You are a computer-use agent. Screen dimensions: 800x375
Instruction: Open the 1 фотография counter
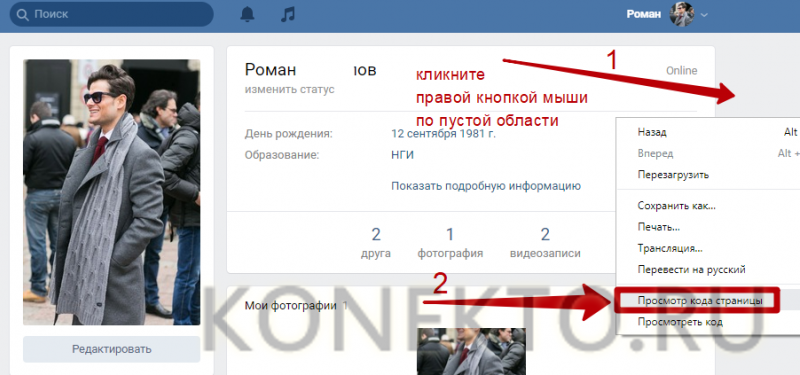click(x=450, y=243)
